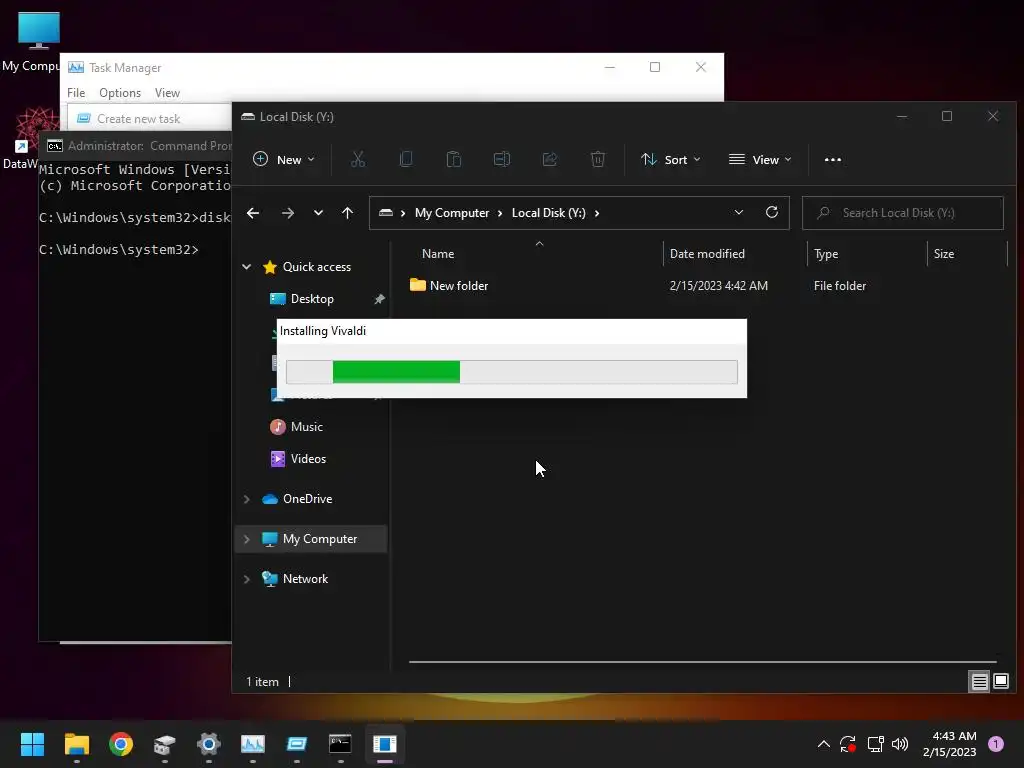Launch Google Chrome from the taskbar
1024x768 pixels.
[121, 744]
